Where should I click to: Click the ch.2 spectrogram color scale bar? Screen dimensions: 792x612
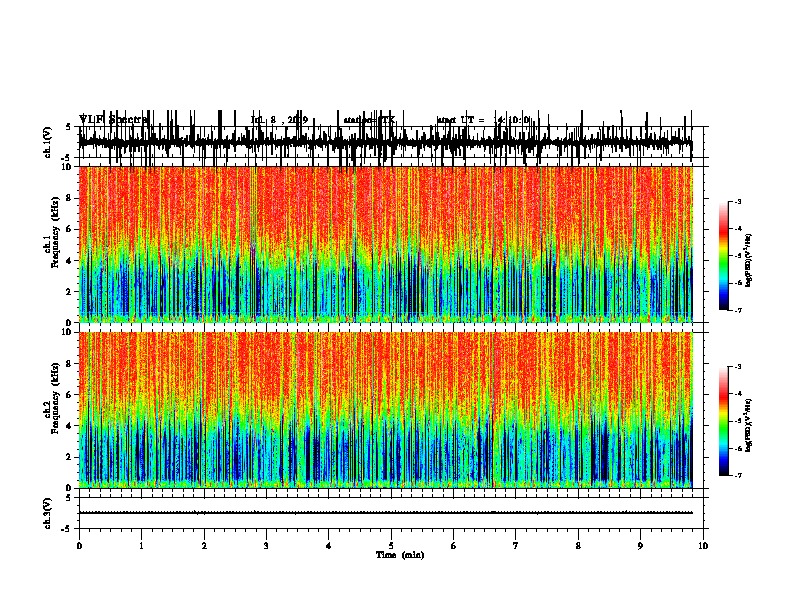(x=724, y=421)
